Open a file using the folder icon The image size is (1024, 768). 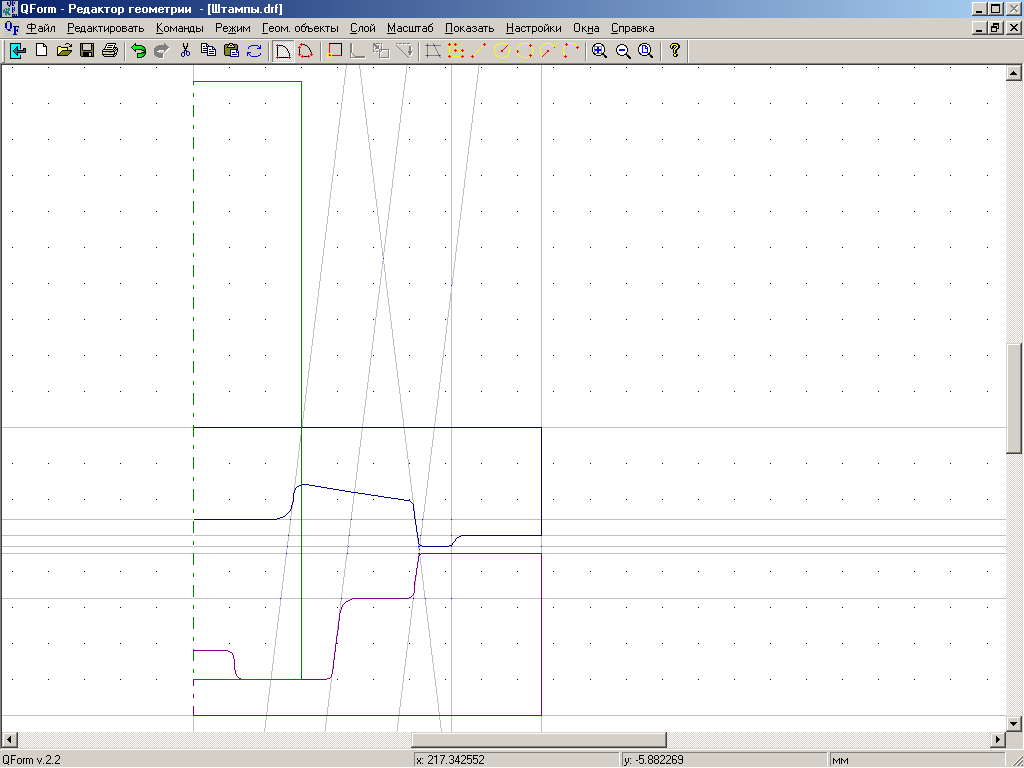click(64, 51)
